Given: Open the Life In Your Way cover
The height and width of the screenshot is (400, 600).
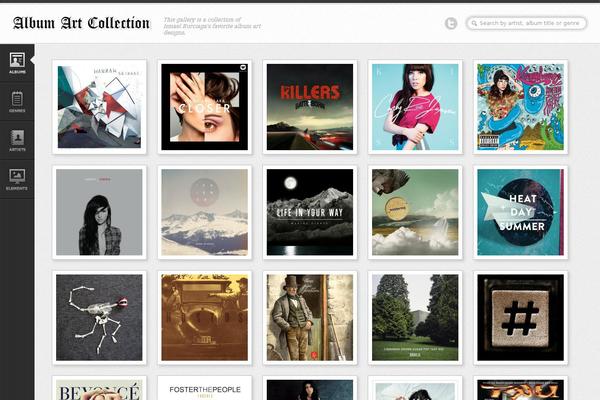Looking at the screenshot, I should click(x=310, y=212).
